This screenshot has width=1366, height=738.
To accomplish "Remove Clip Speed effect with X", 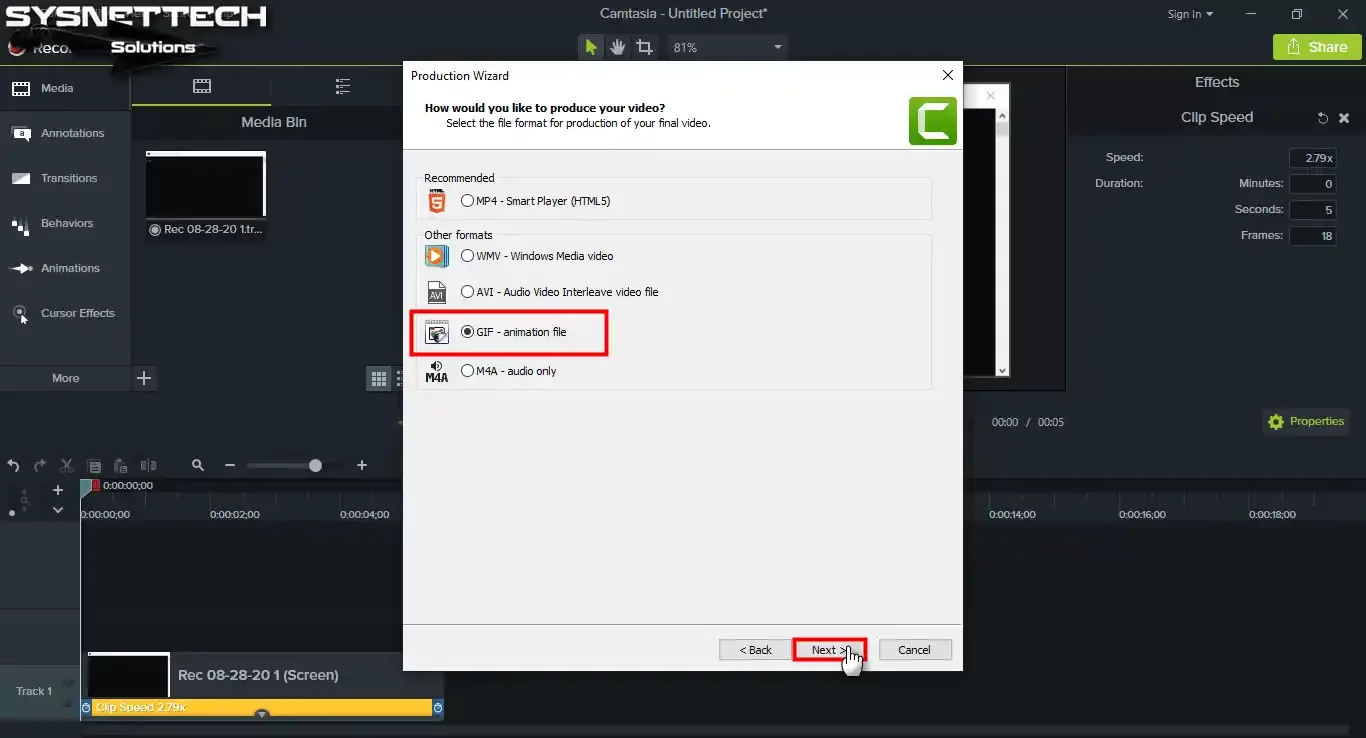I will (1342, 118).
